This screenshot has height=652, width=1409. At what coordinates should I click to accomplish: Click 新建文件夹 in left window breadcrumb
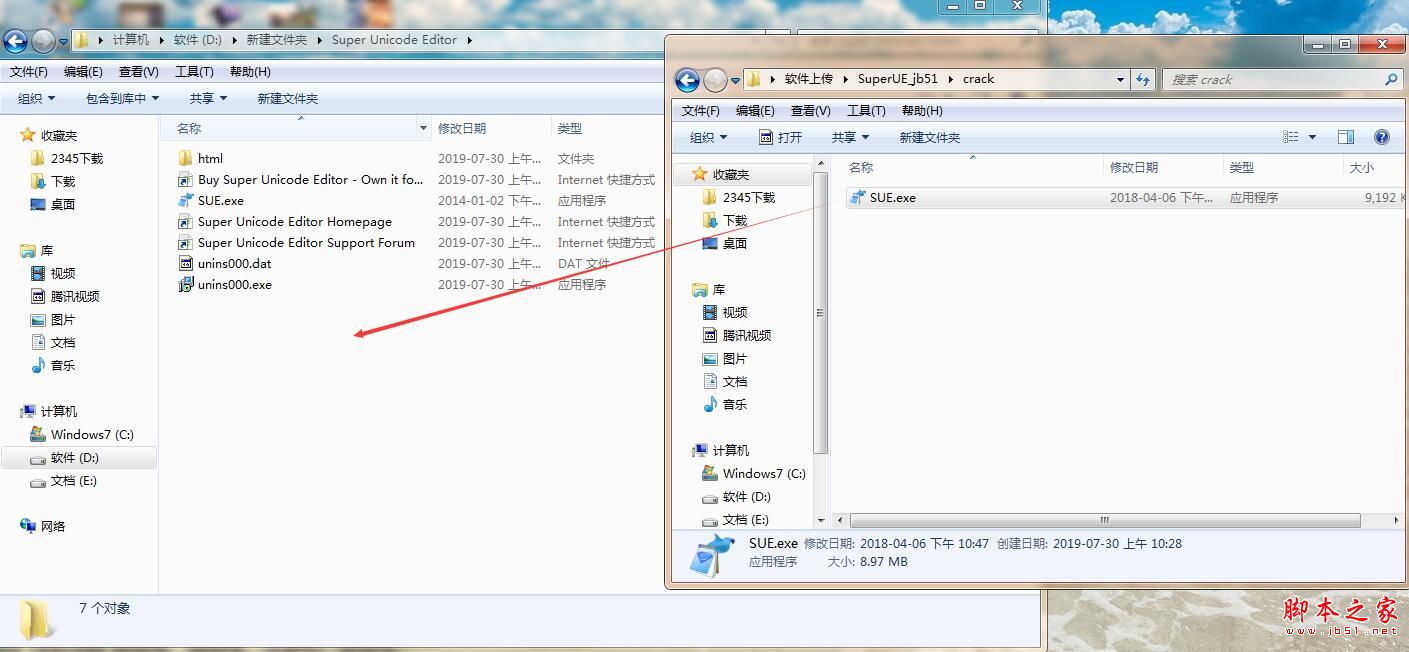point(277,40)
